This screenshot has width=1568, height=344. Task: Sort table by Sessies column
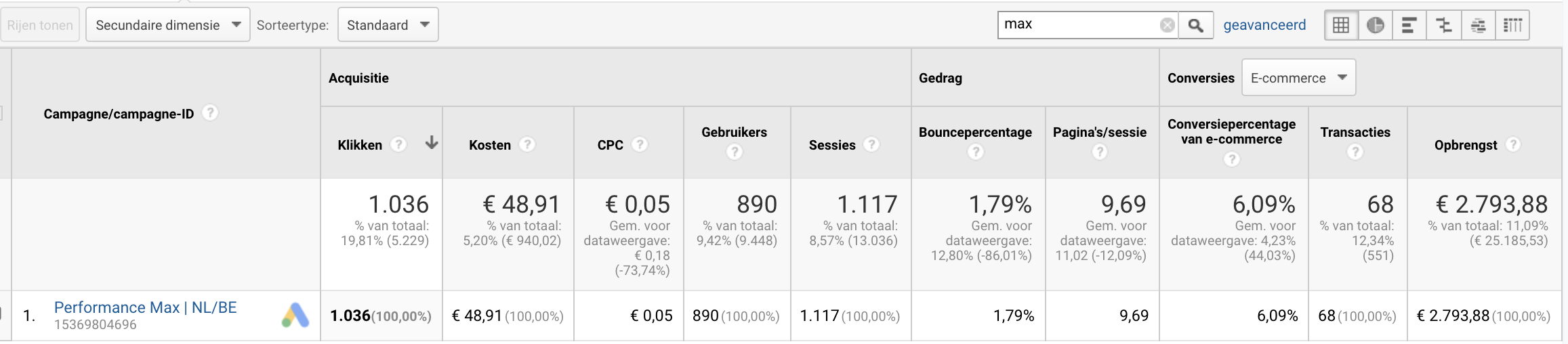click(x=832, y=145)
